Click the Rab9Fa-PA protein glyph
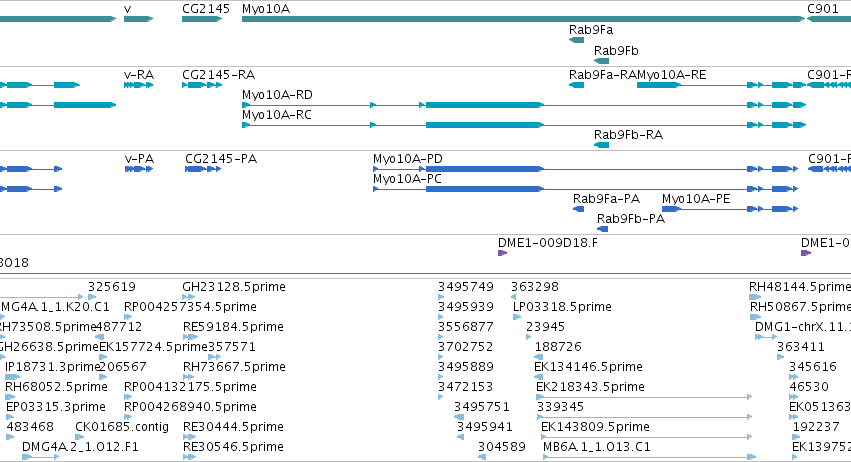 tap(579, 209)
